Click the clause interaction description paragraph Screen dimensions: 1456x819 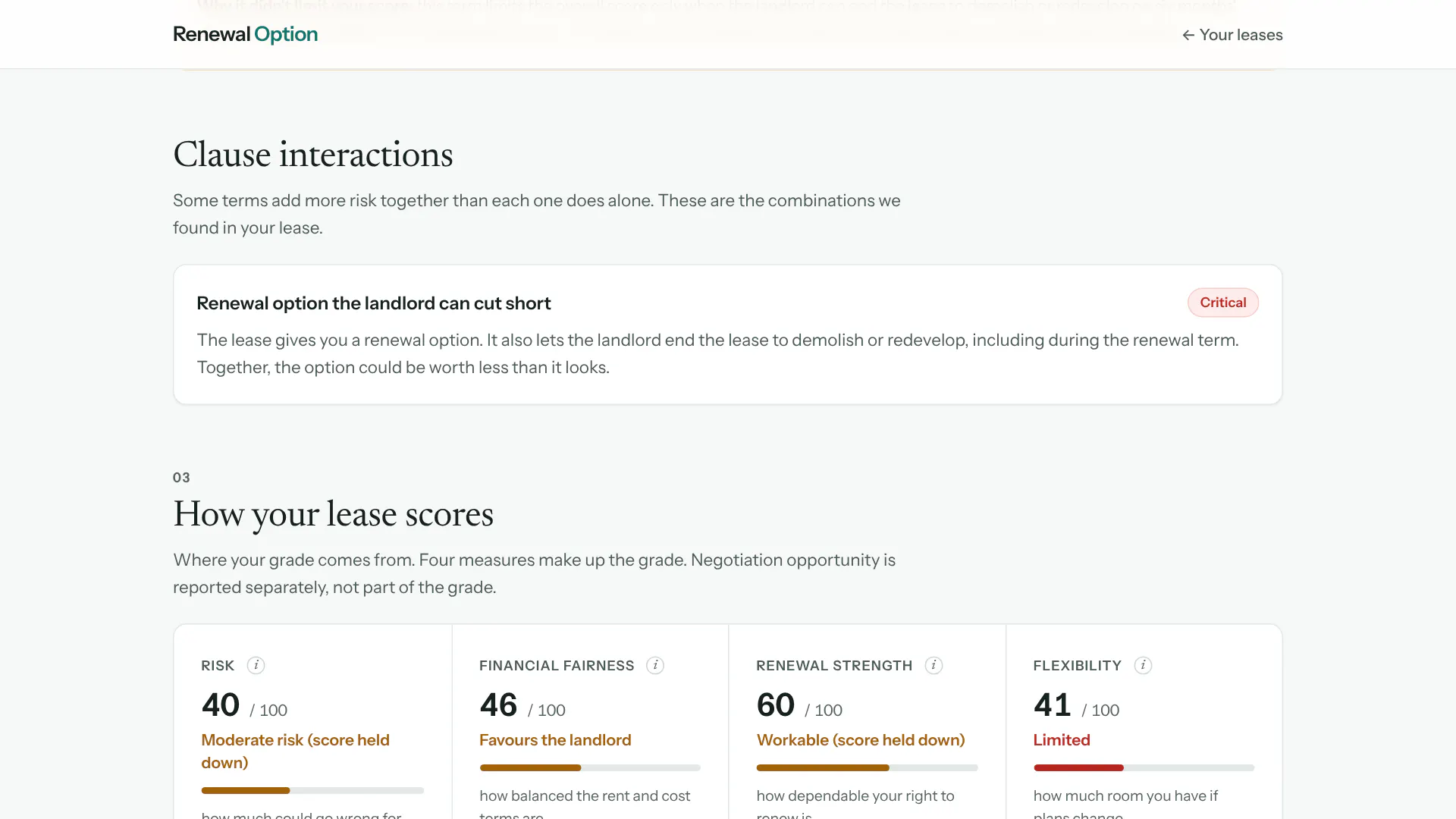[717, 353]
